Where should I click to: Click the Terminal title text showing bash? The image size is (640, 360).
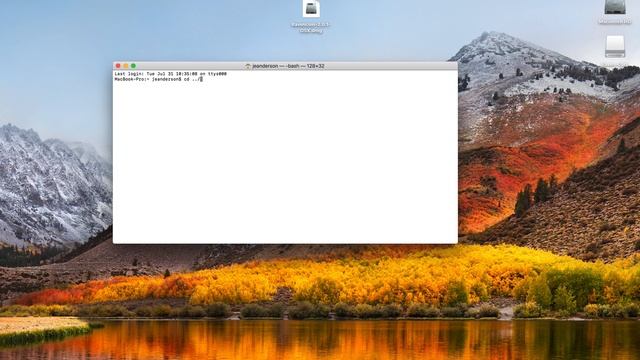coord(288,66)
